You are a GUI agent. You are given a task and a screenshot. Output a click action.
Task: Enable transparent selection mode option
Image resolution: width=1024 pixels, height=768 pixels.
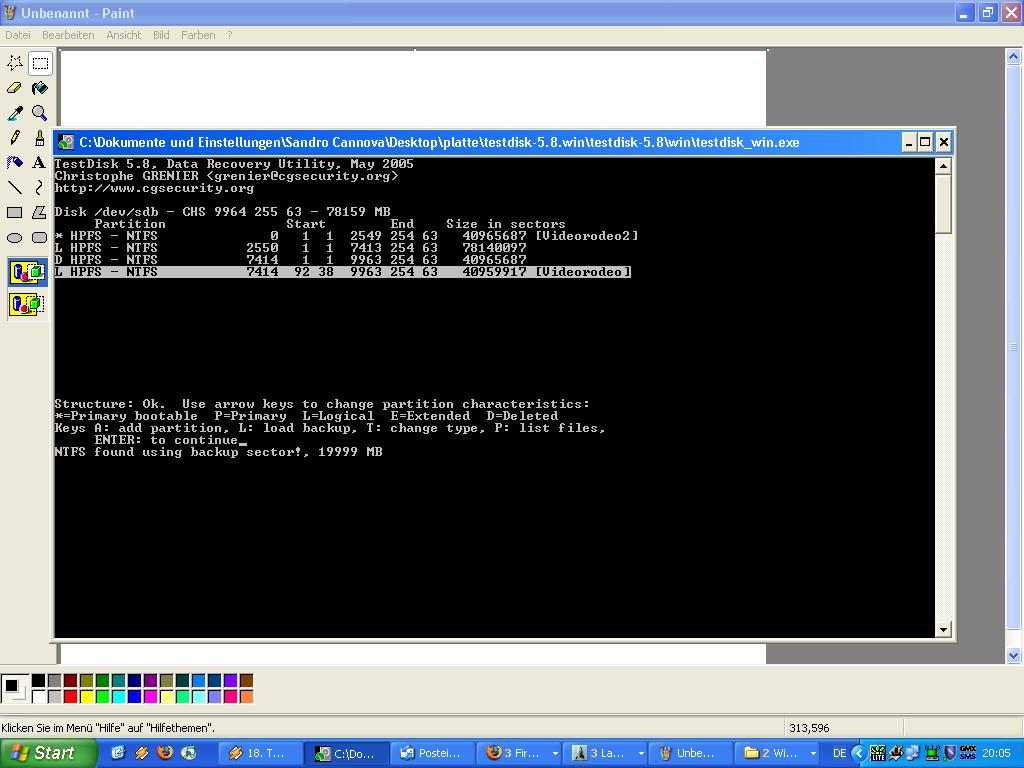pos(27,304)
